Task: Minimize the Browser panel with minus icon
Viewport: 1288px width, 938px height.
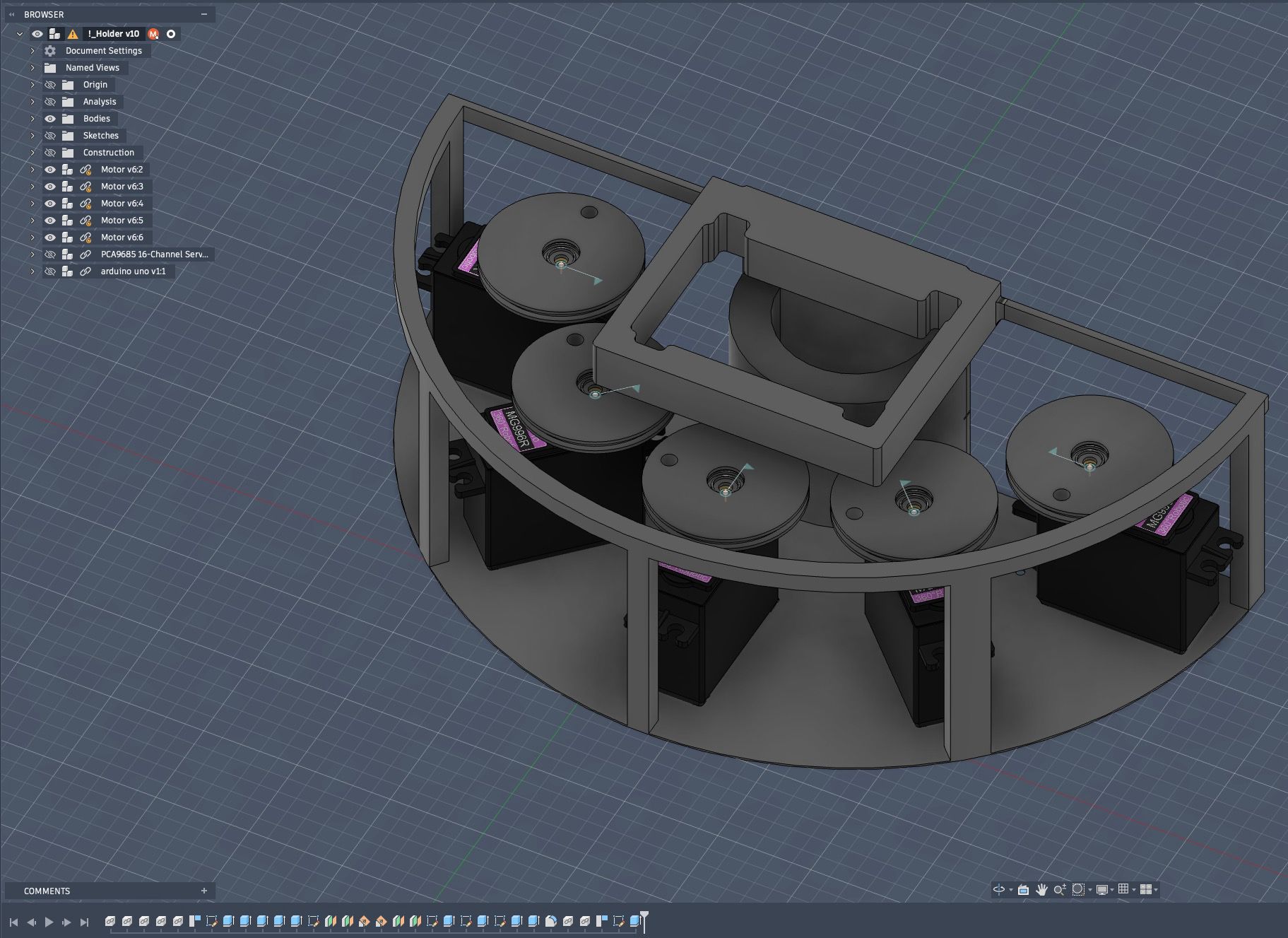Action: click(204, 14)
